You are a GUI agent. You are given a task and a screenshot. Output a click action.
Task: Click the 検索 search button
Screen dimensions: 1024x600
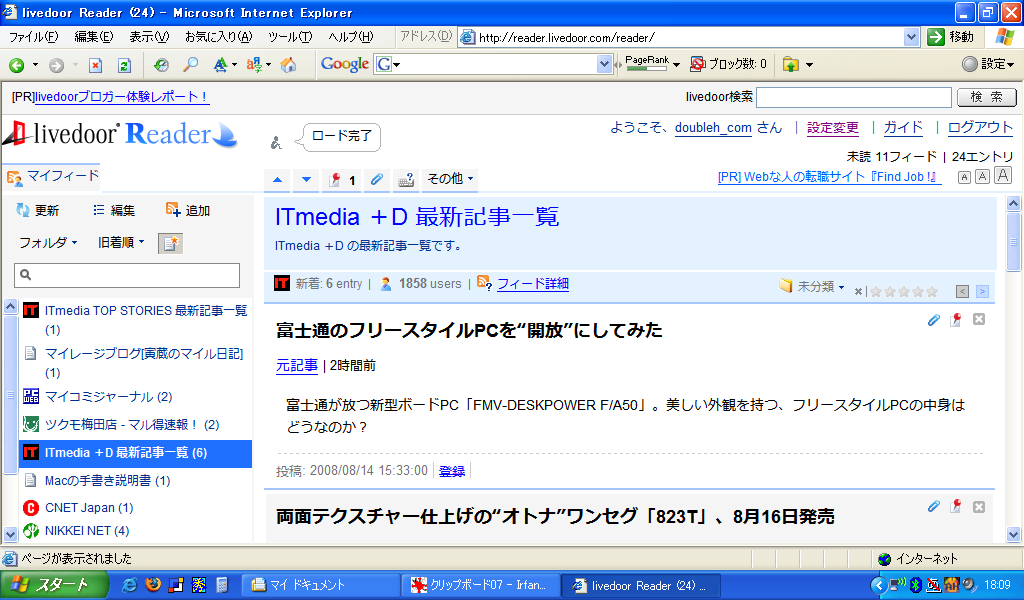click(986, 97)
